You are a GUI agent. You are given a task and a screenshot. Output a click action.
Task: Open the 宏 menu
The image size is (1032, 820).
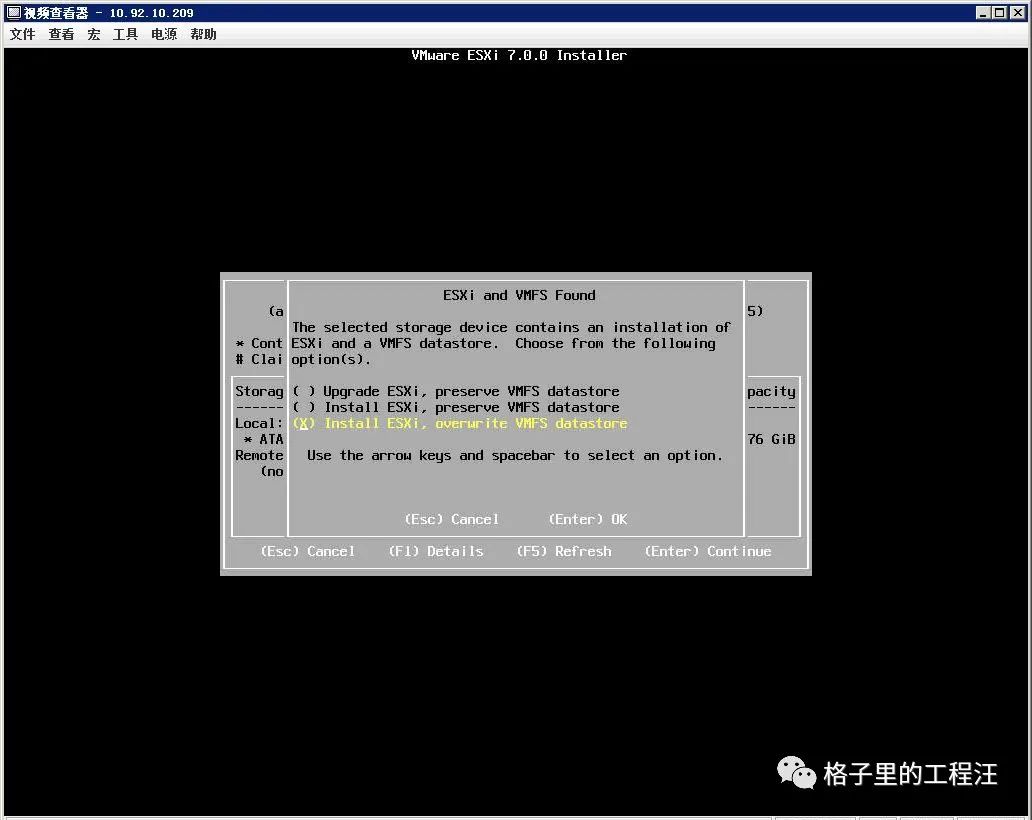(93, 34)
